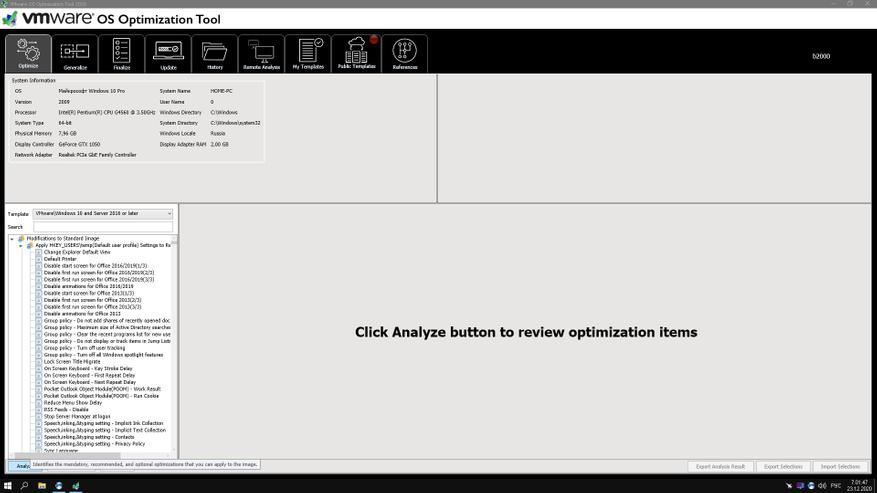Toggle checkbox for Change Explorer Default View
This screenshot has width=877, height=493.
[x=39, y=252]
